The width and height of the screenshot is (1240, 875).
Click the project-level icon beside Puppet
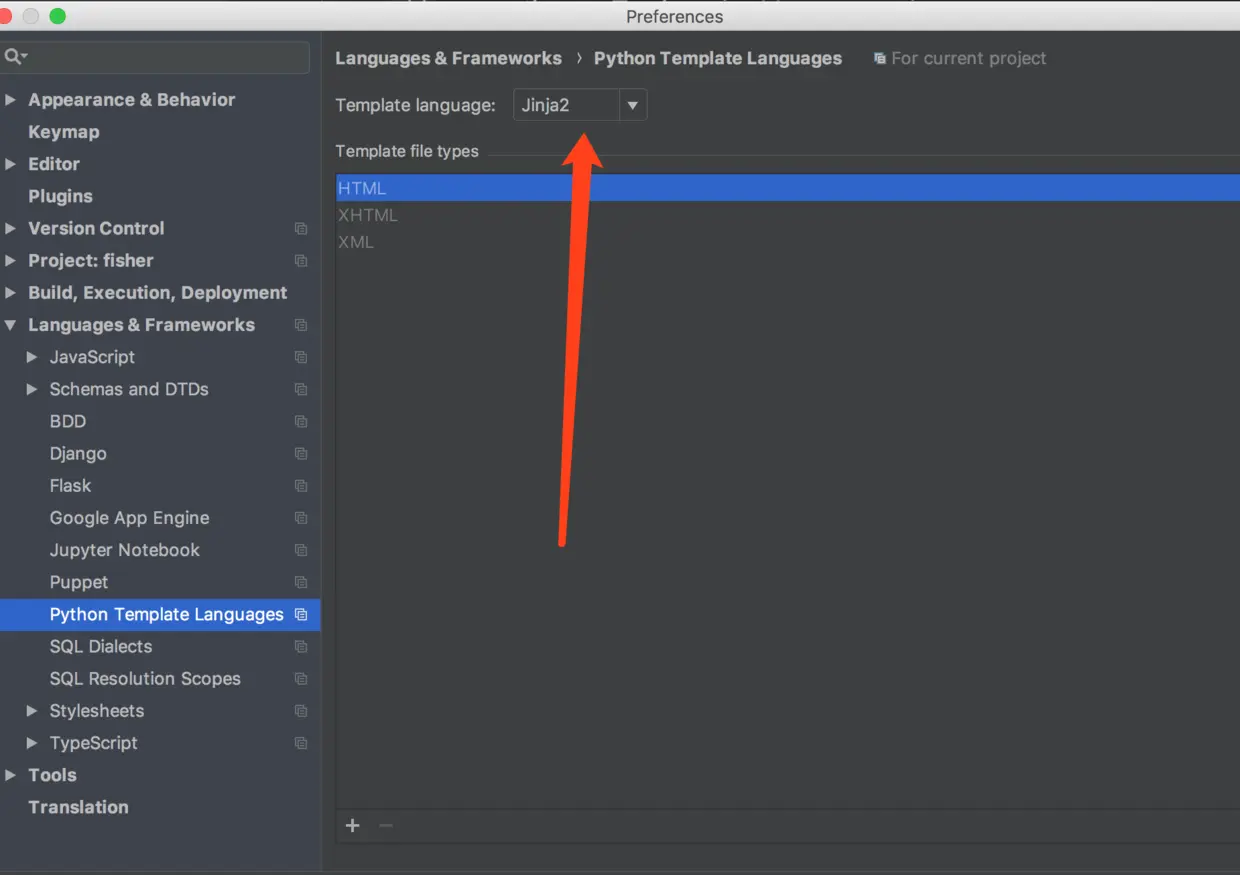(300, 582)
